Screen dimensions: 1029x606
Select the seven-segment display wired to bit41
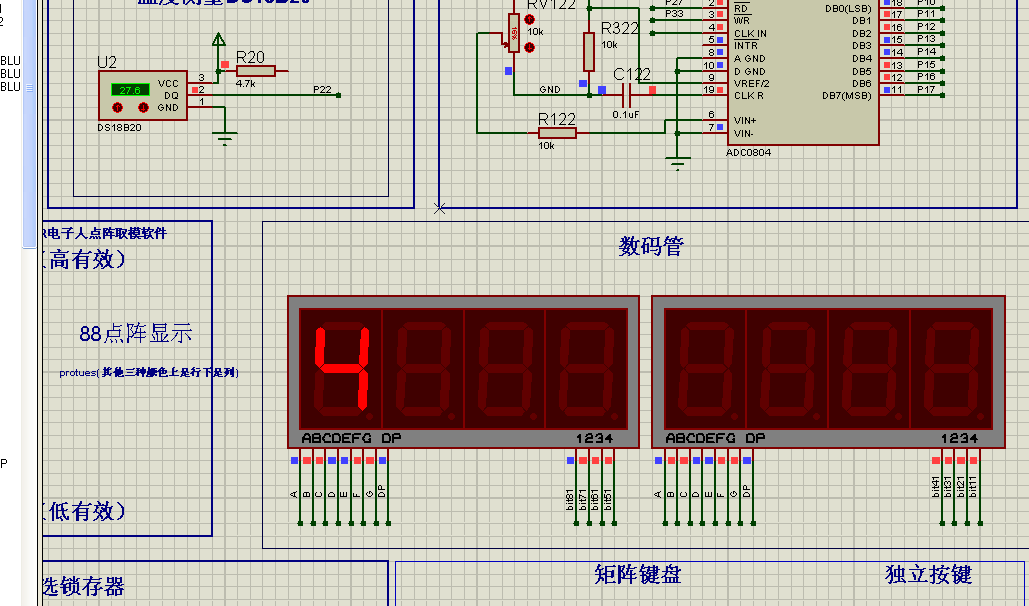828,372
